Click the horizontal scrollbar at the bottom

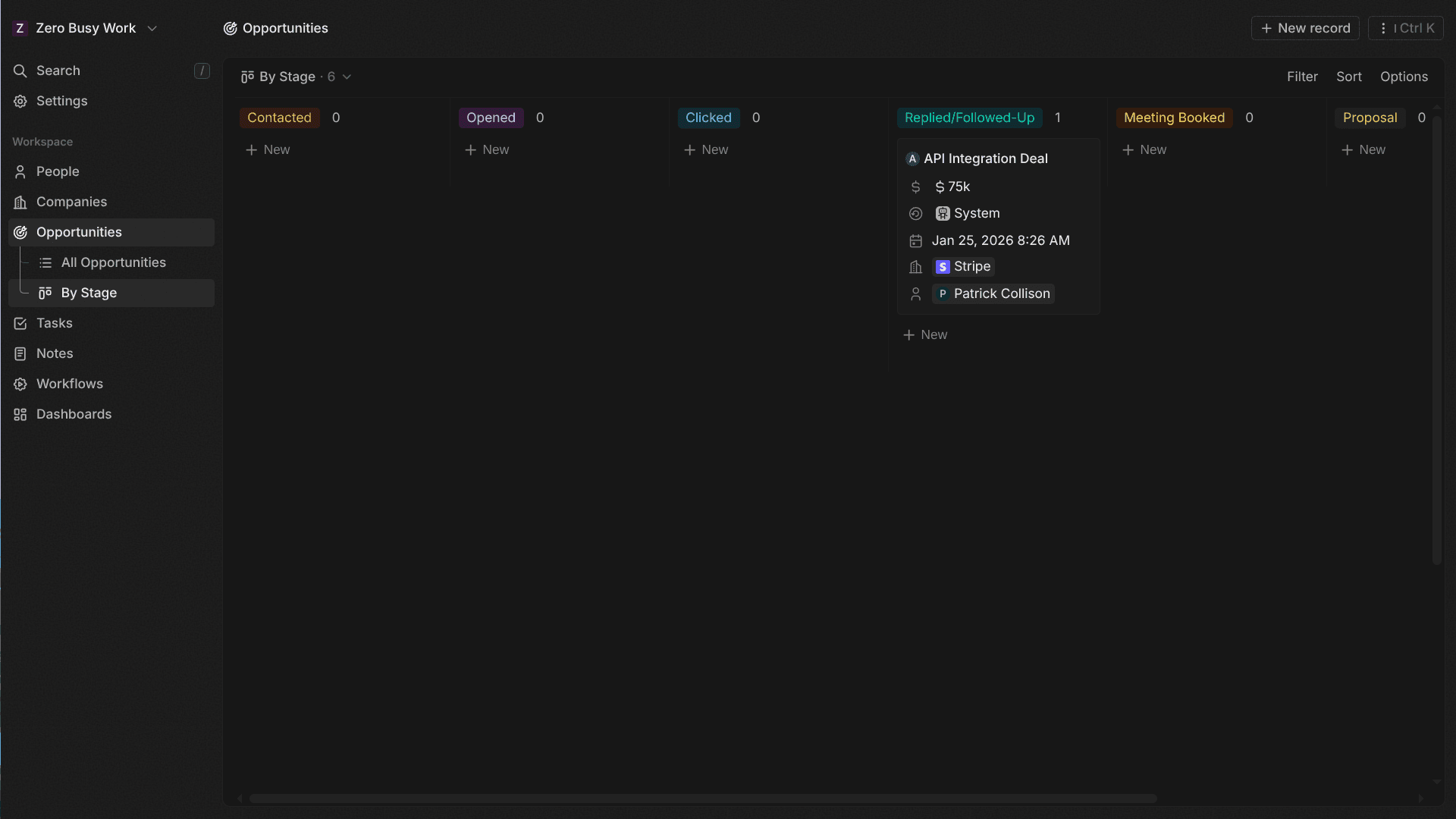[702, 799]
